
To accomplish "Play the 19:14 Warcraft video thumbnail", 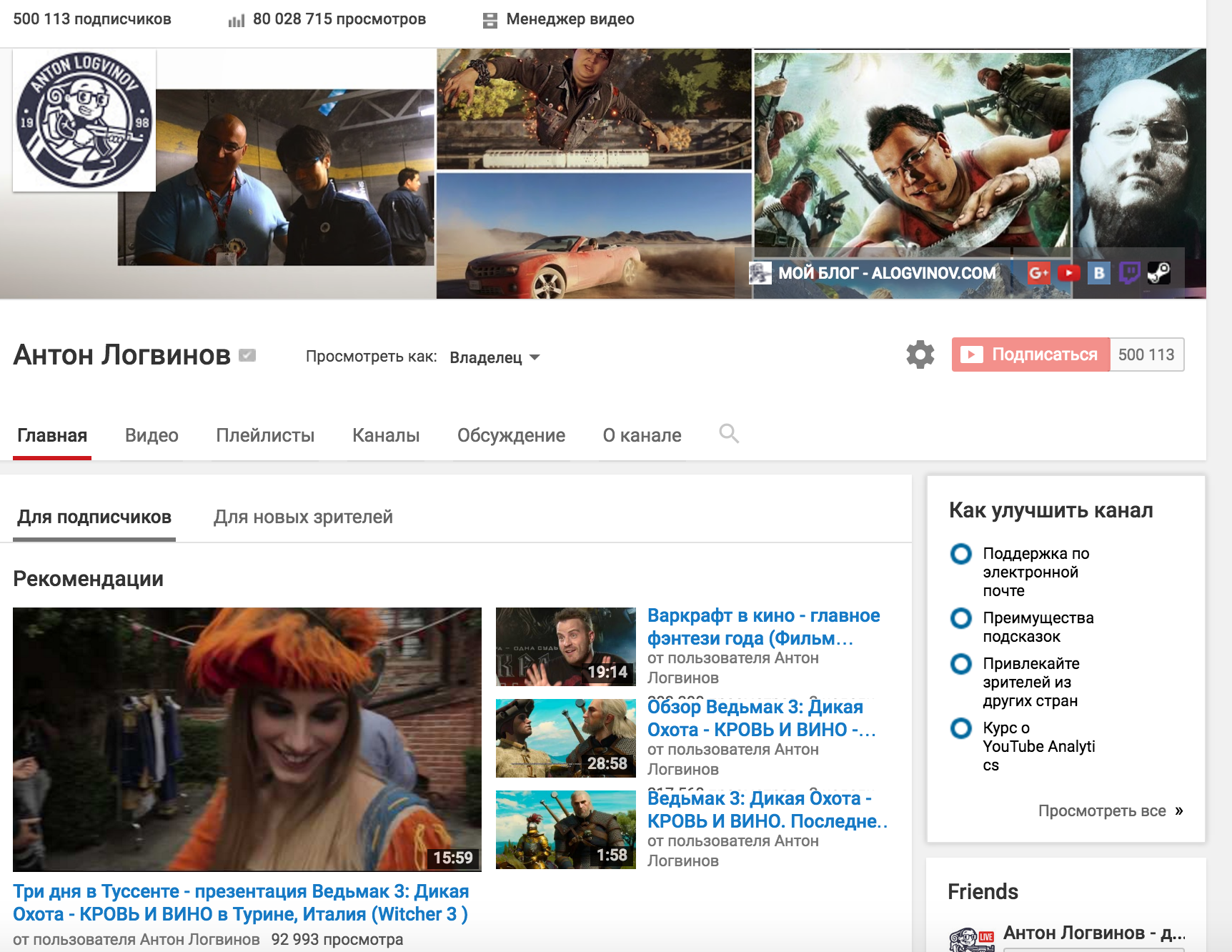I will 566,647.
